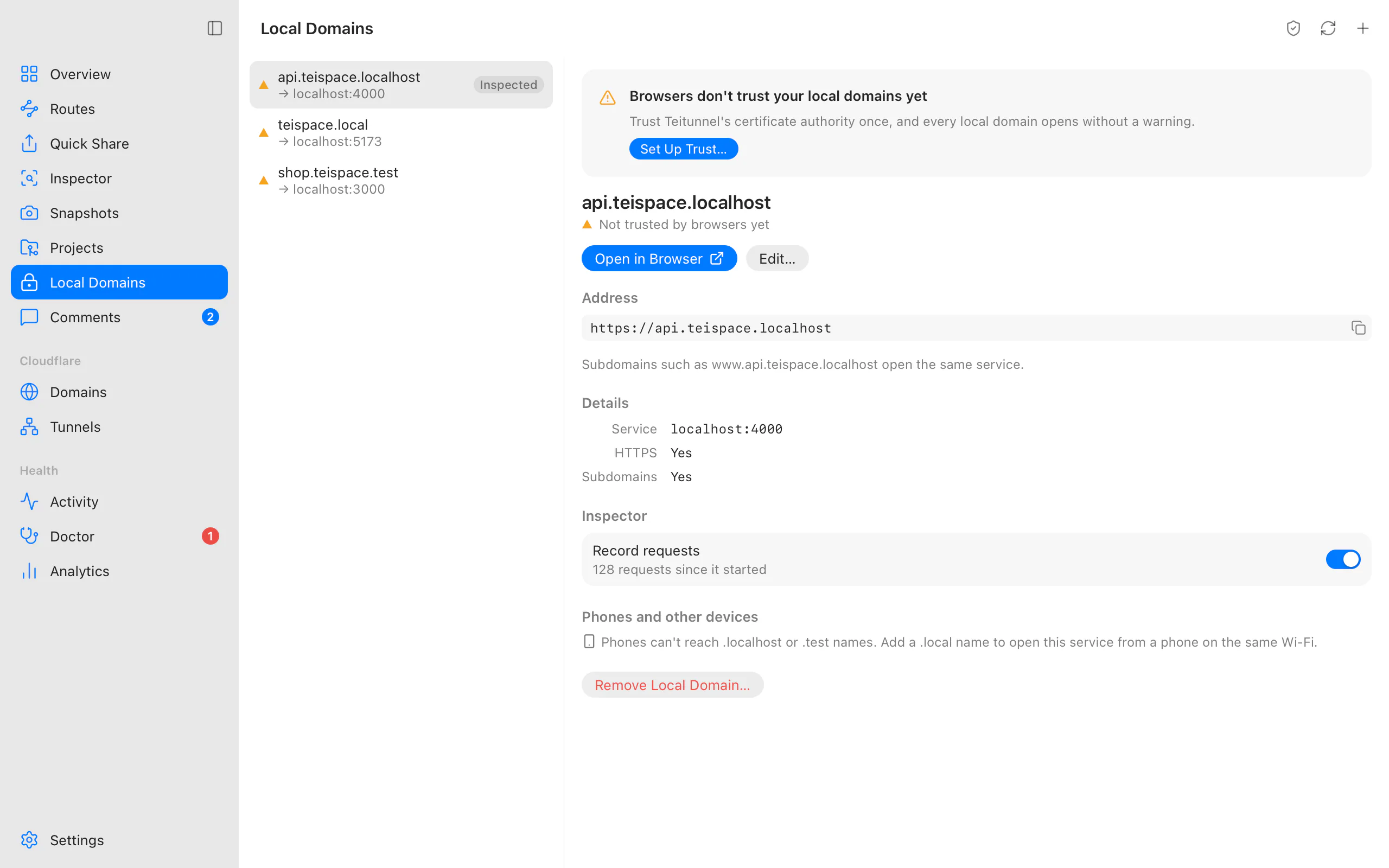Open Doctor with 1 alert

[119, 536]
